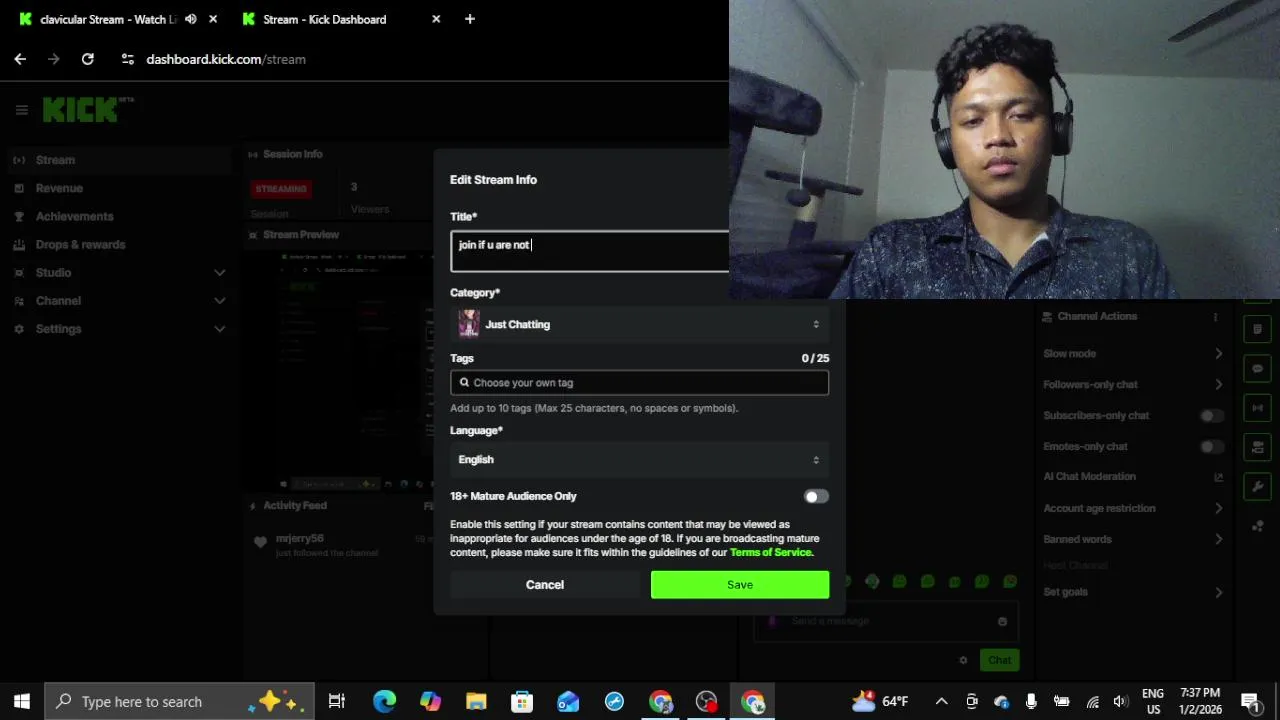Click the browser address bar URL
The image size is (1280, 720).
coord(226,59)
